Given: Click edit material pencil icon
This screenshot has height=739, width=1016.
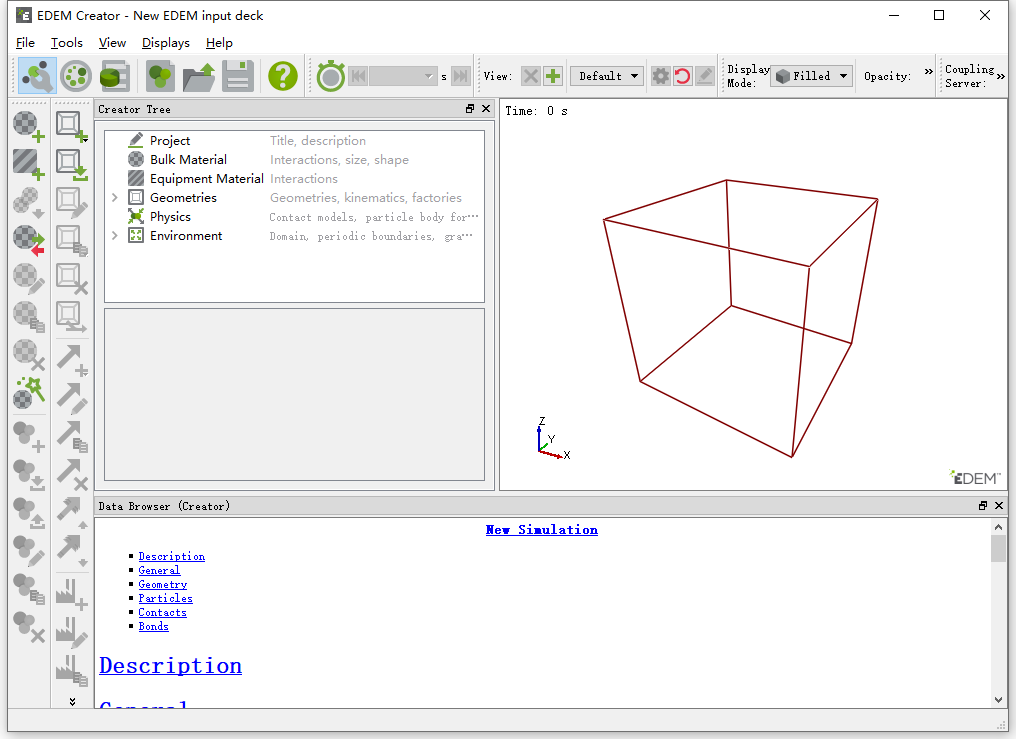Looking at the screenshot, I should (x=29, y=279).
